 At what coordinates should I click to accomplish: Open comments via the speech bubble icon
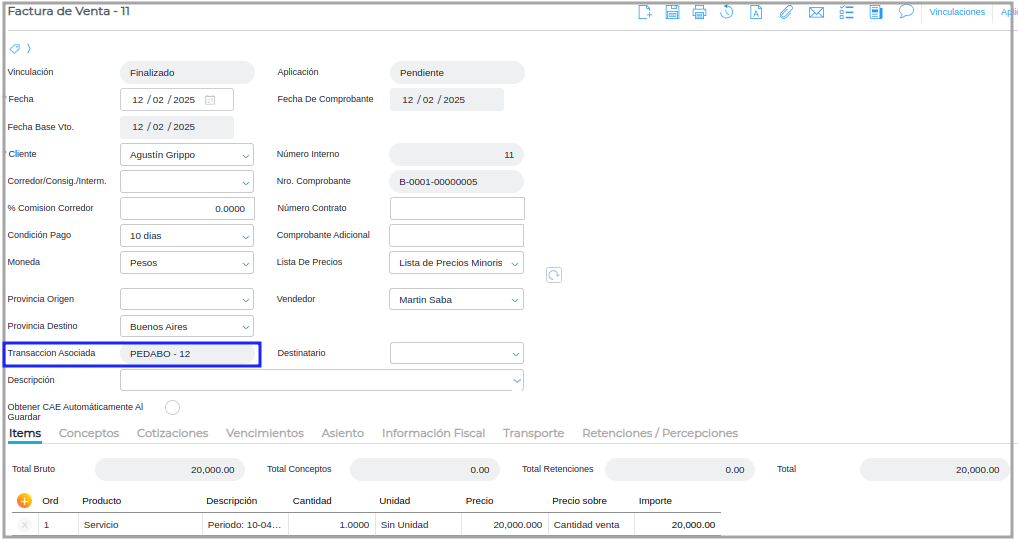[906, 12]
